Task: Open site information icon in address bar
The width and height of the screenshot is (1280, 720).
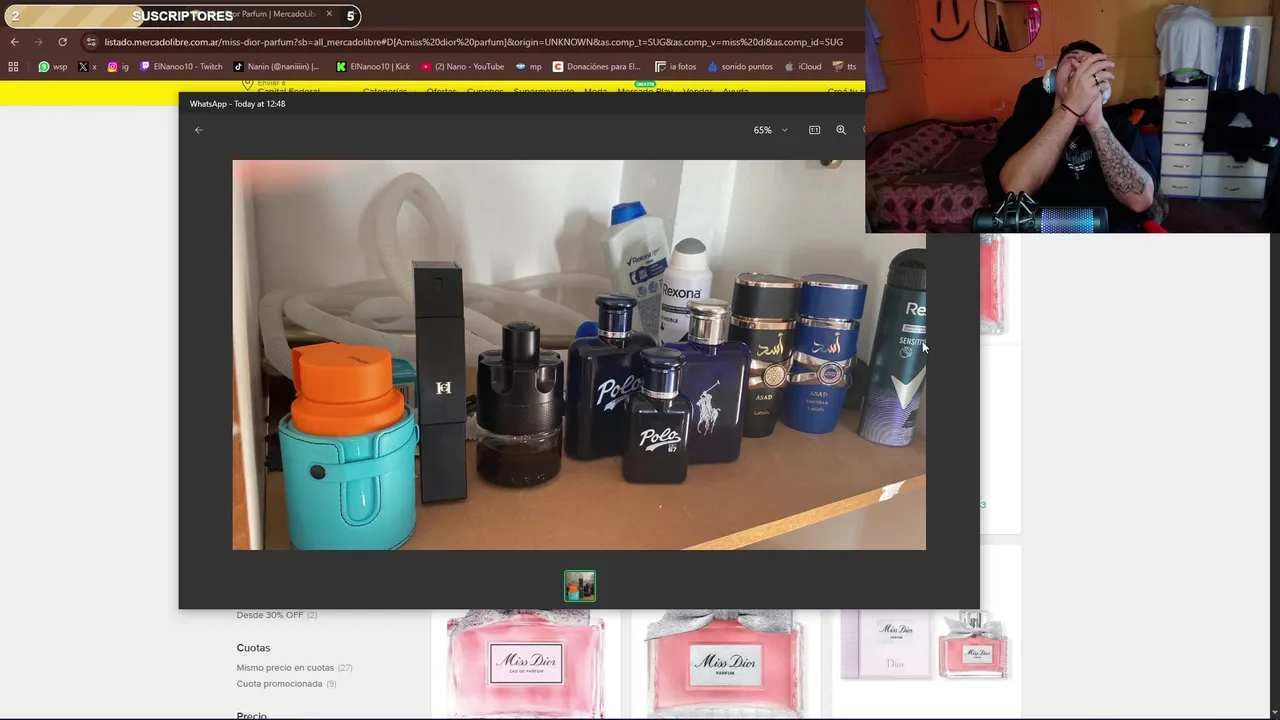Action: pyautogui.click(x=91, y=42)
